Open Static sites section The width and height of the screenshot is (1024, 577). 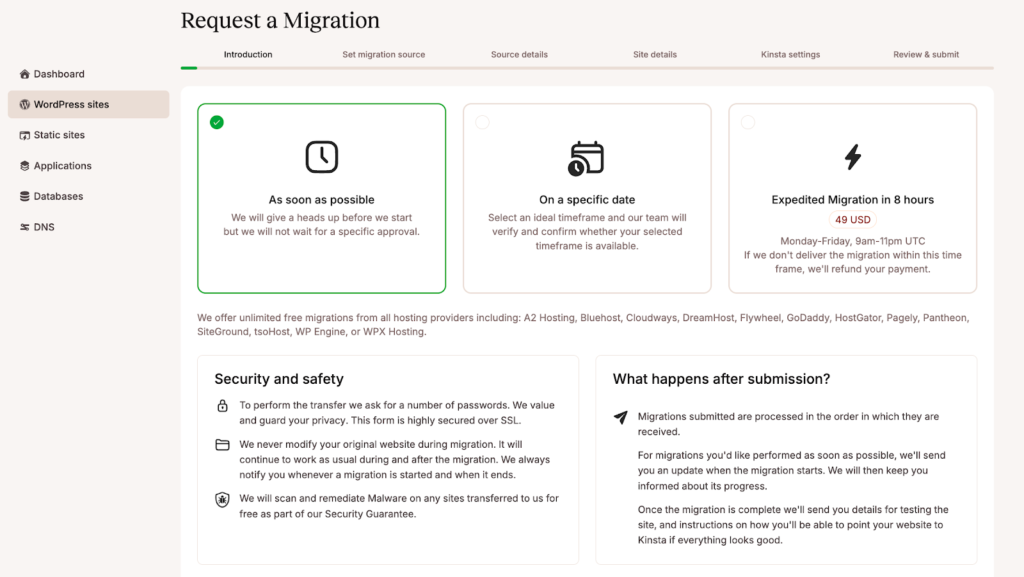(x=60, y=134)
